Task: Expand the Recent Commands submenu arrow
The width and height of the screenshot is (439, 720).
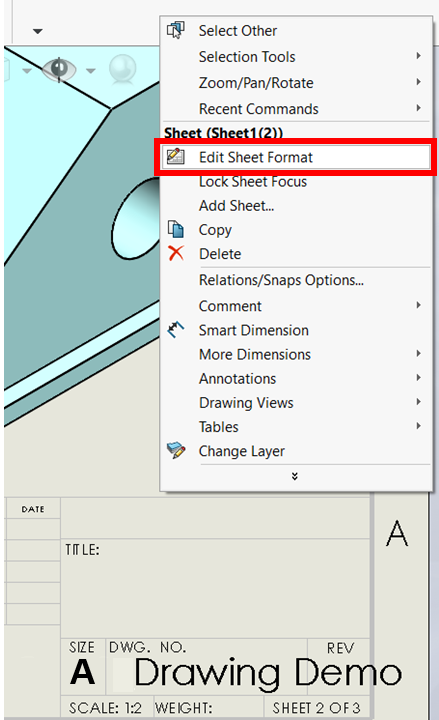Action: tap(418, 108)
